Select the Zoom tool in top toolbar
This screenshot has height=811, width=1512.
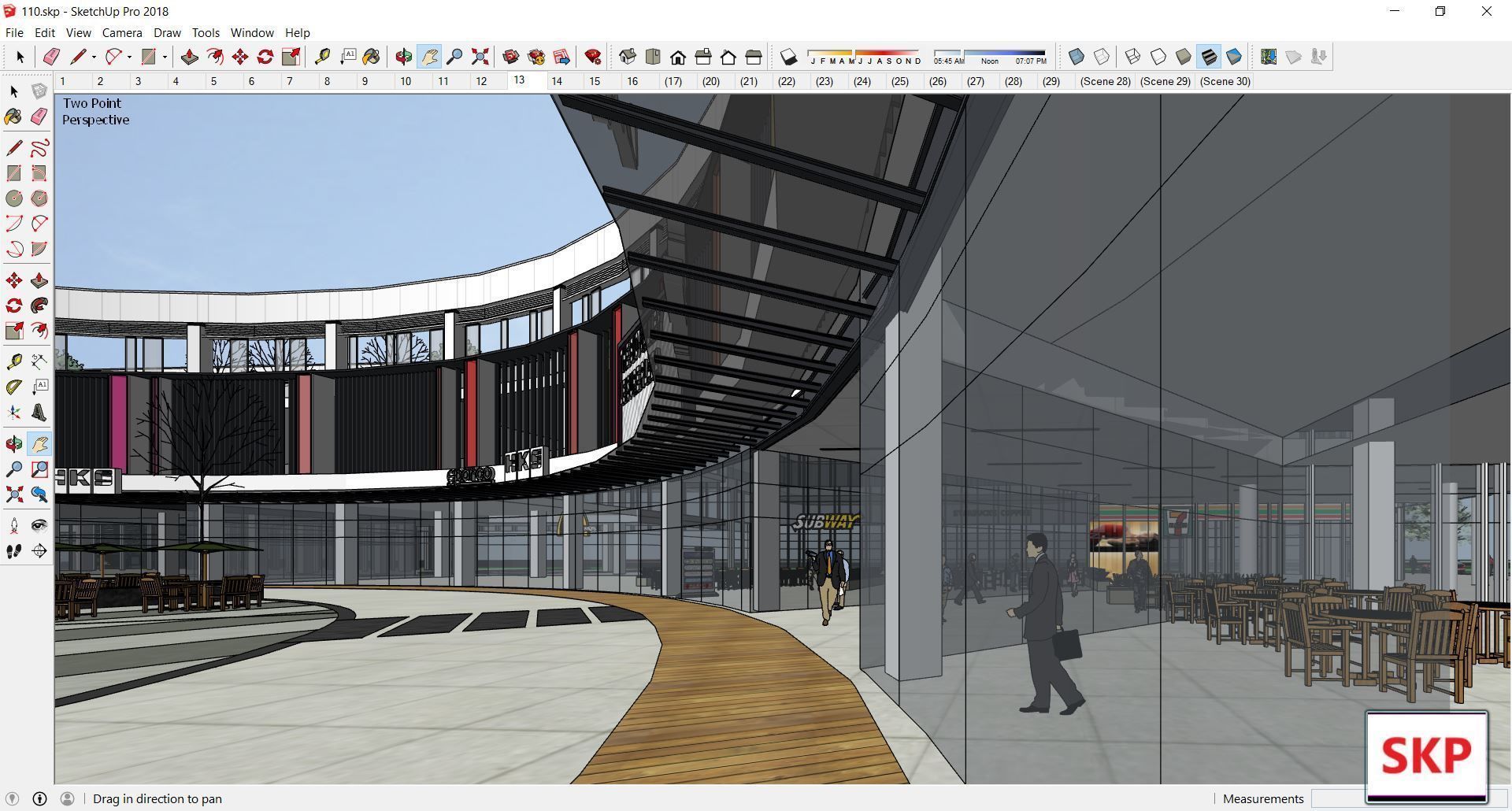[x=454, y=57]
